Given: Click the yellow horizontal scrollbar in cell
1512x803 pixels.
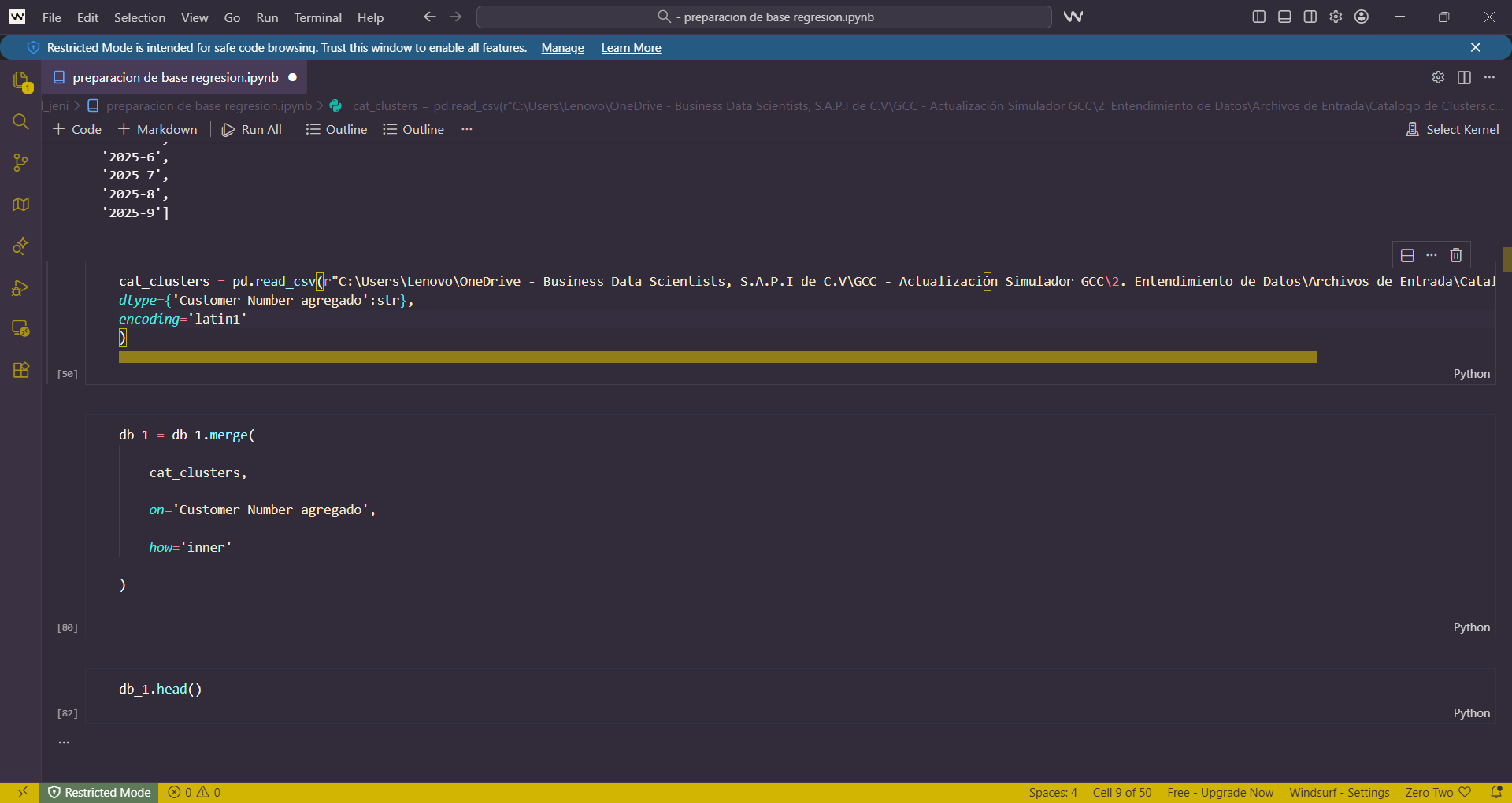Looking at the screenshot, I should [x=717, y=357].
